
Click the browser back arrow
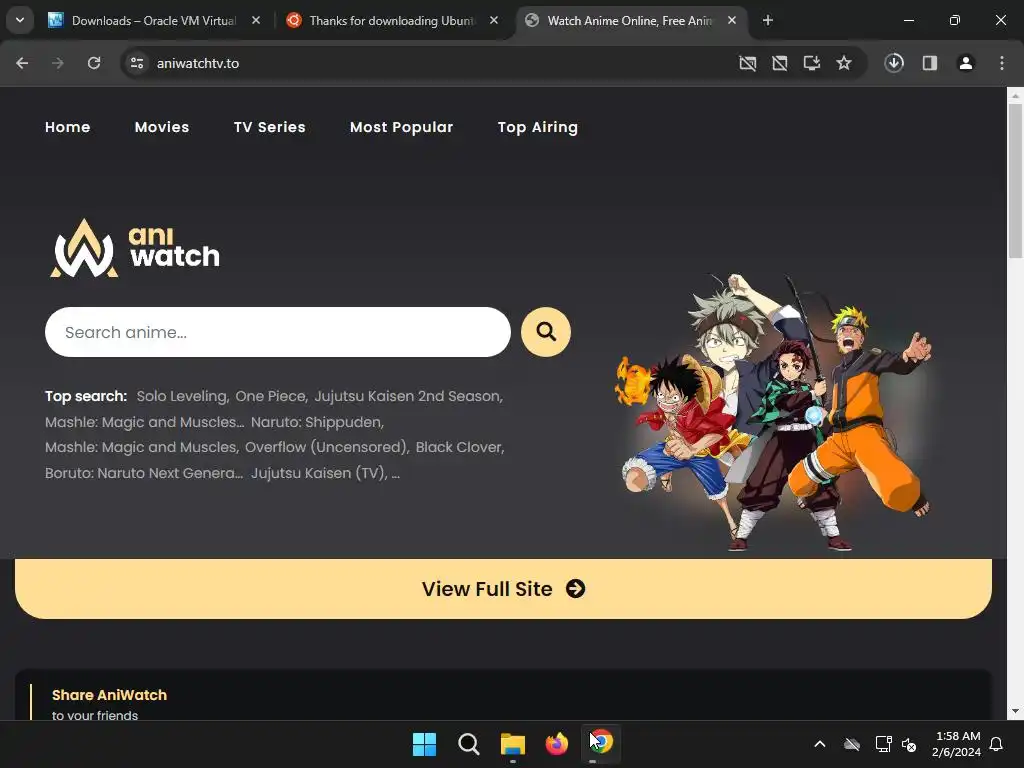click(22, 63)
